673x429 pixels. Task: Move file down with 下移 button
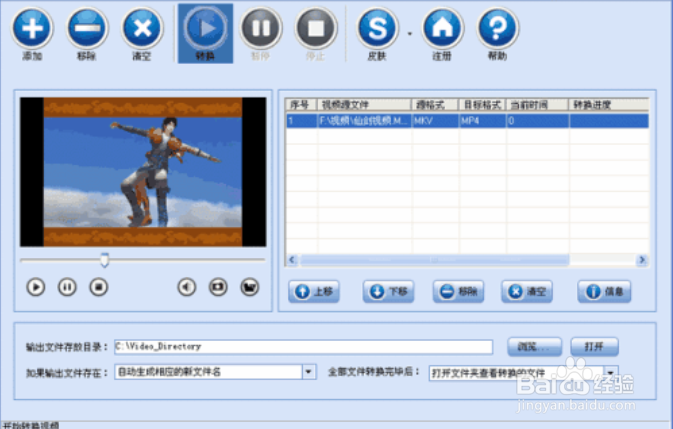click(x=388, y=292)
